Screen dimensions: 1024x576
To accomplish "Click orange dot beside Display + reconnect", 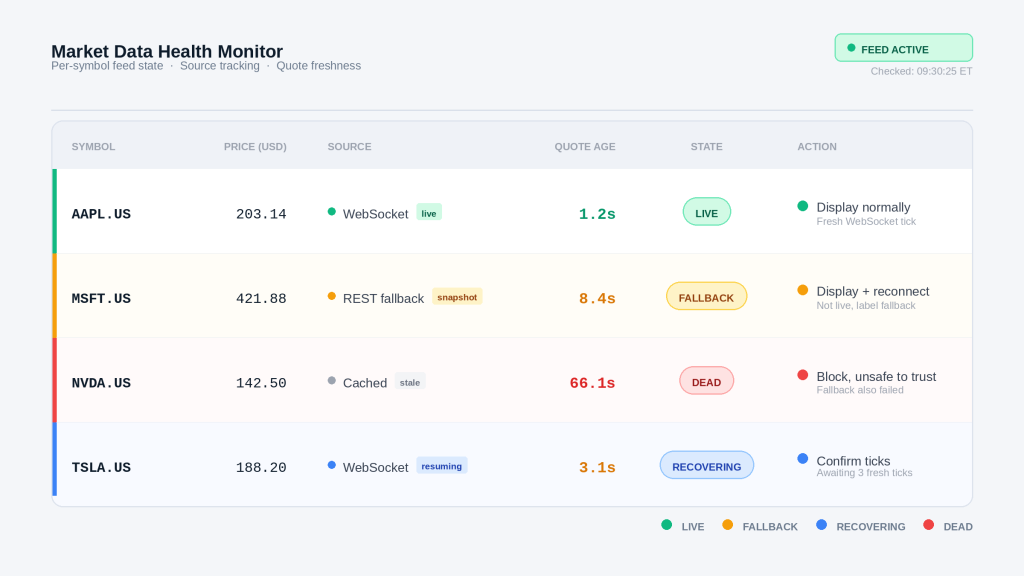I will pyautogui.click(x=803, y=291).
